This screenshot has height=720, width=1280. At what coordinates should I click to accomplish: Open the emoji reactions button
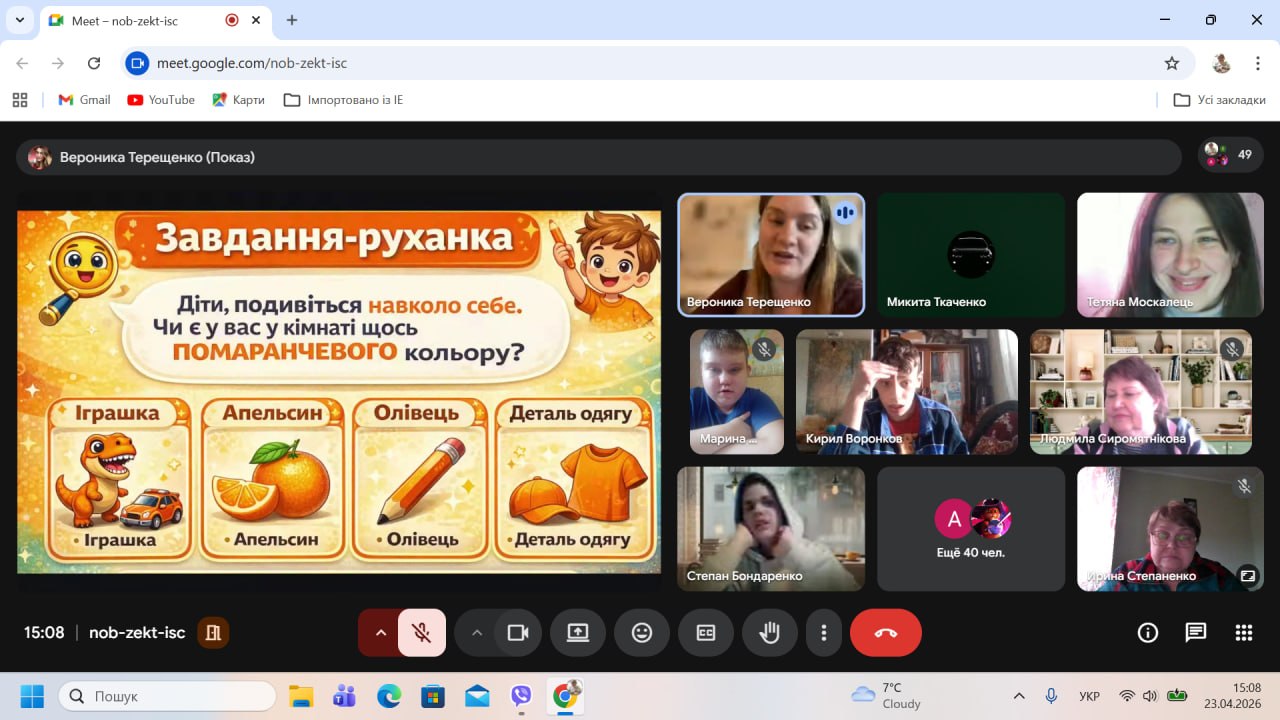pyautogui.click(x=641, y=632)
